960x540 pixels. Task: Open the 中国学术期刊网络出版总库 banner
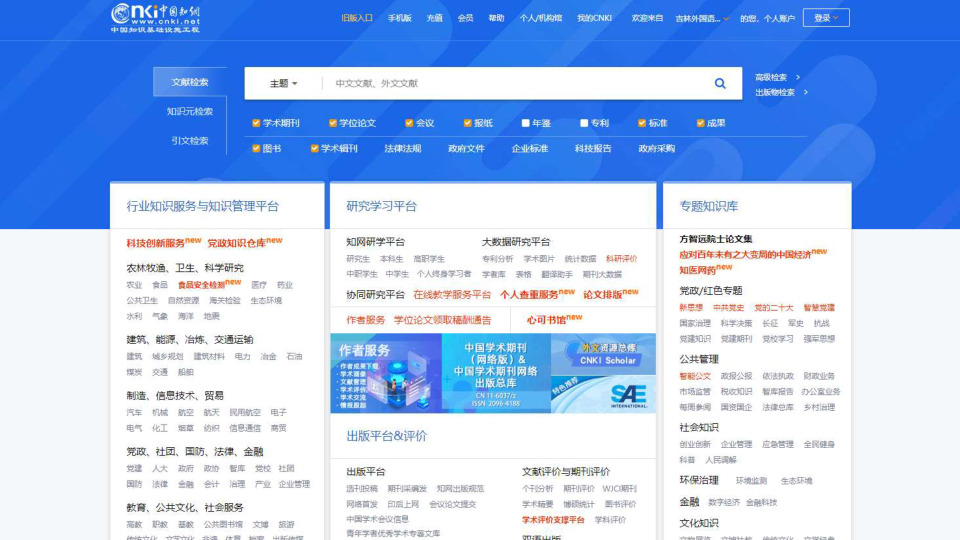[496, 373]
